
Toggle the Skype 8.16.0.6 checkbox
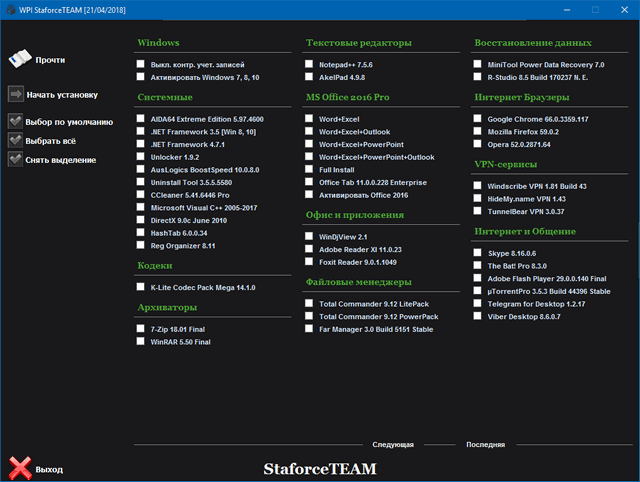[479, 253]
